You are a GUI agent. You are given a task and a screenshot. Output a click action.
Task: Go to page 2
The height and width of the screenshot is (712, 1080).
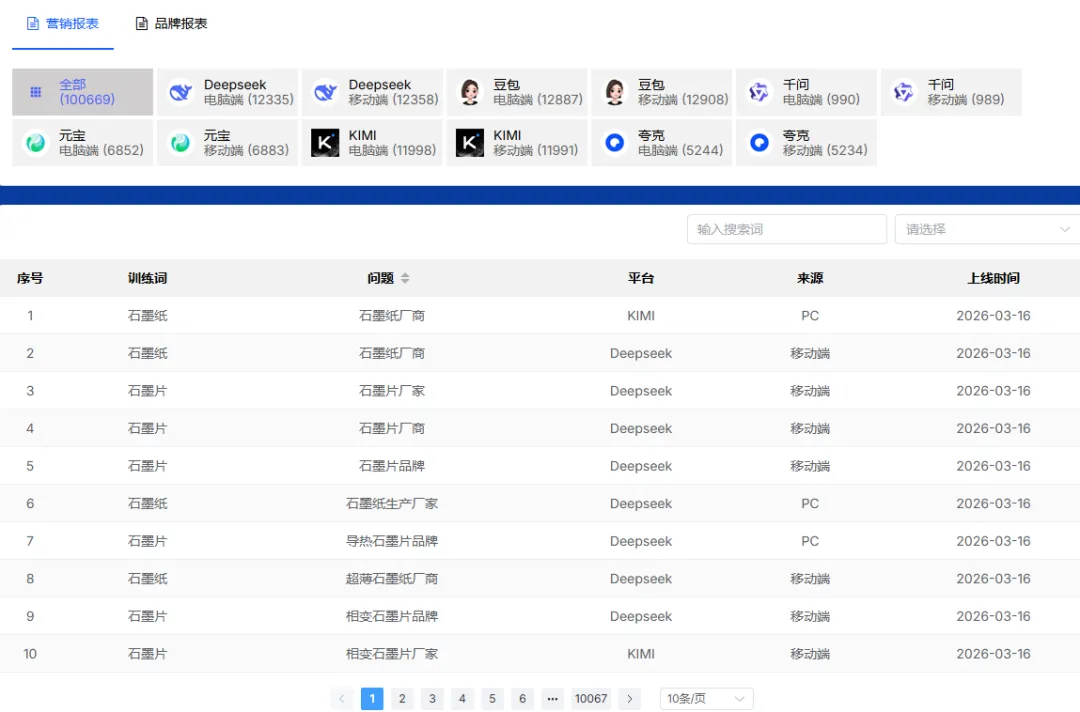(402, 699)
